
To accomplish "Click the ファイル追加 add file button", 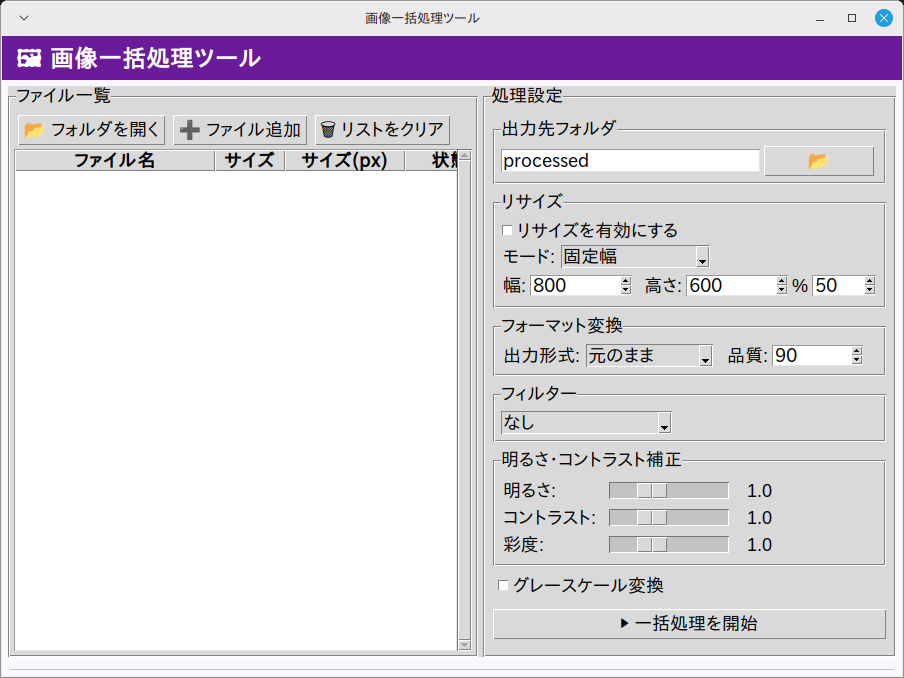I will pyautogui.click(x=240, y=130).
